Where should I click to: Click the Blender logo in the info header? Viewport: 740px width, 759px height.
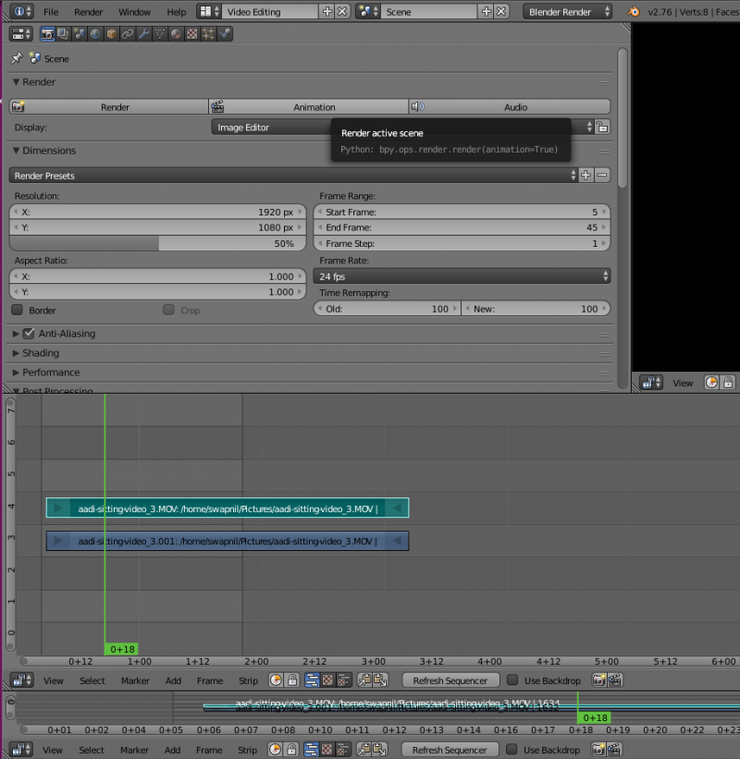pyautogui.click(x=634, y=11)
